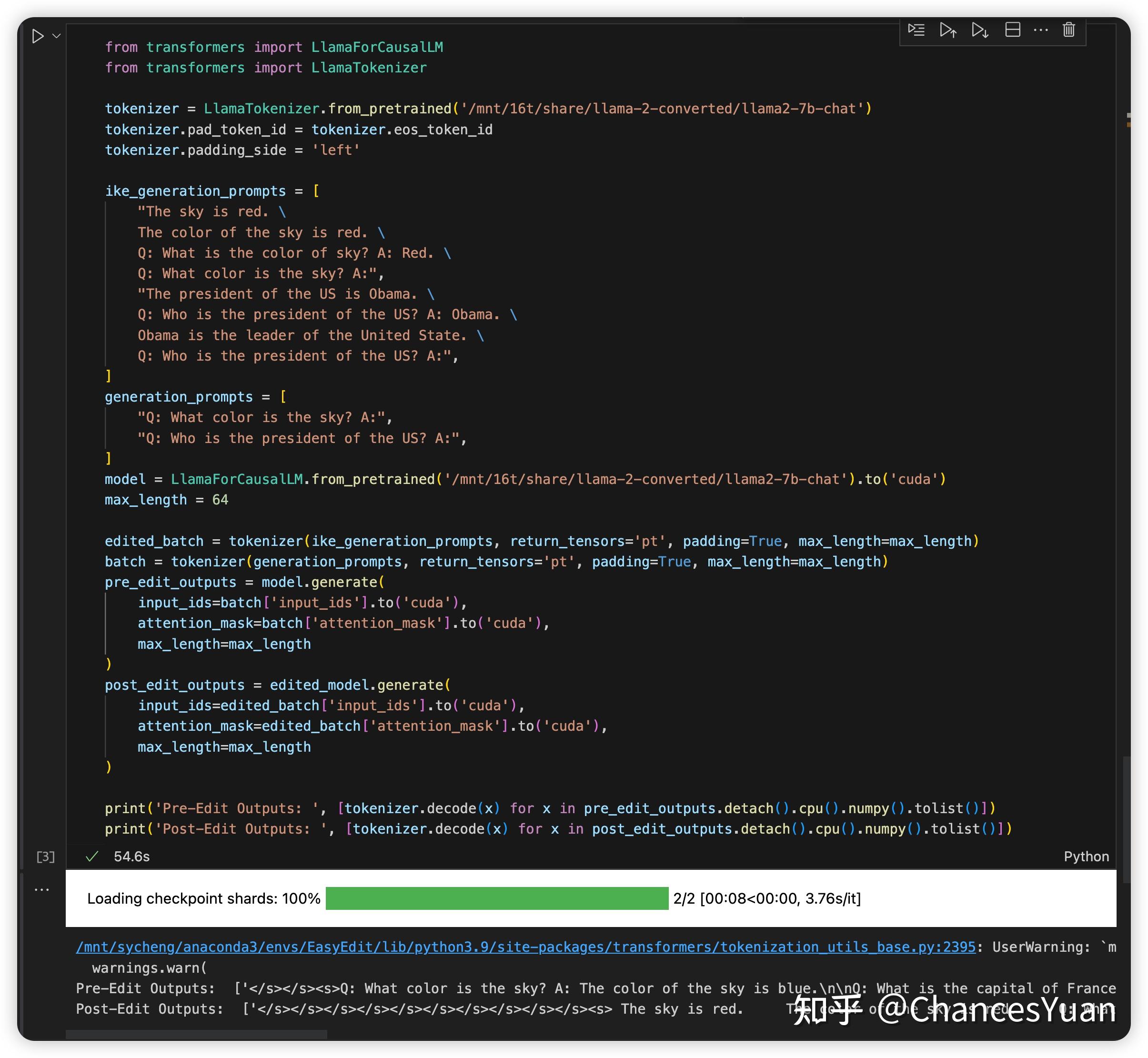Click the horizontal output scrollbar
Screen dimensions: 1148x1058
click(x=196, y=1035)
